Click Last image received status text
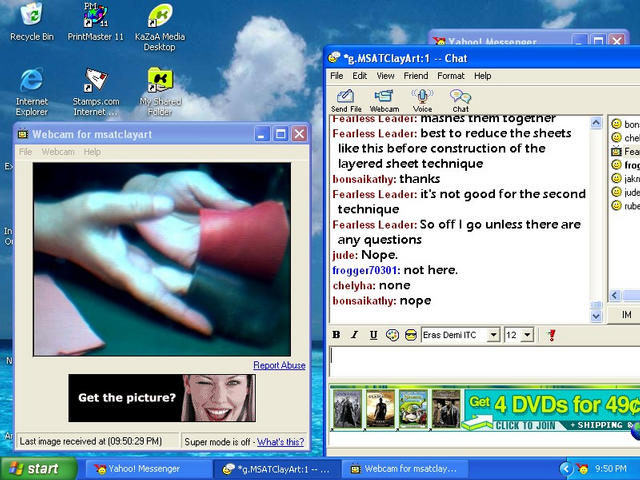 [91, 442]
